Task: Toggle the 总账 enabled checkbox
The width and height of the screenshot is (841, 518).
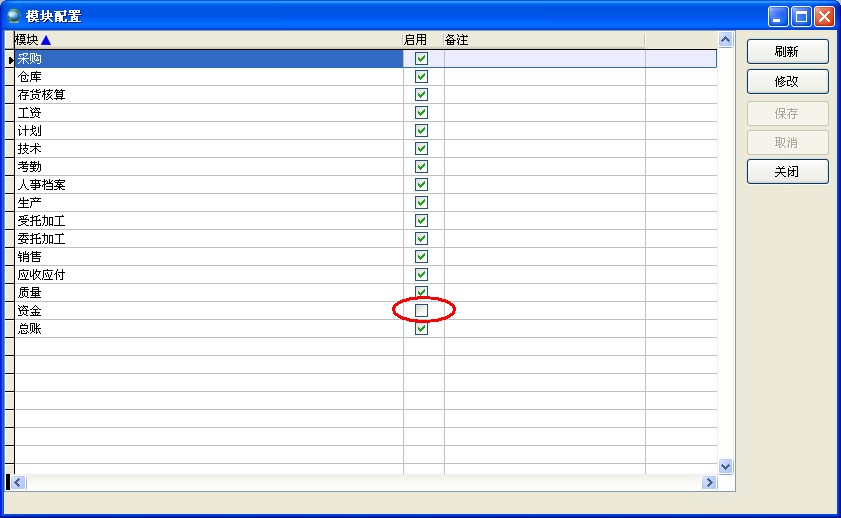Action: (x=421, y=329)
